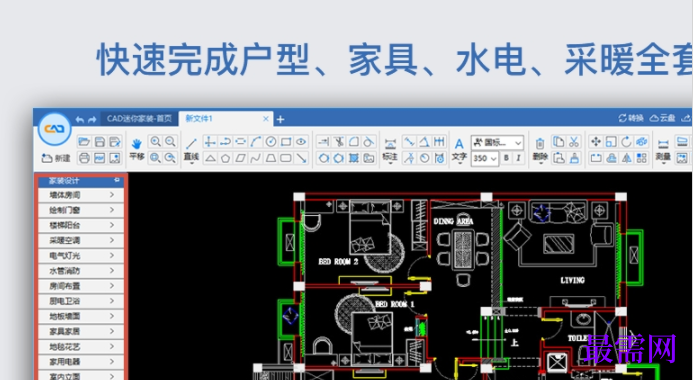Save the drawing with the floppy disk icon
Screen dimensions: 695x380
click(x=100, y=141)
